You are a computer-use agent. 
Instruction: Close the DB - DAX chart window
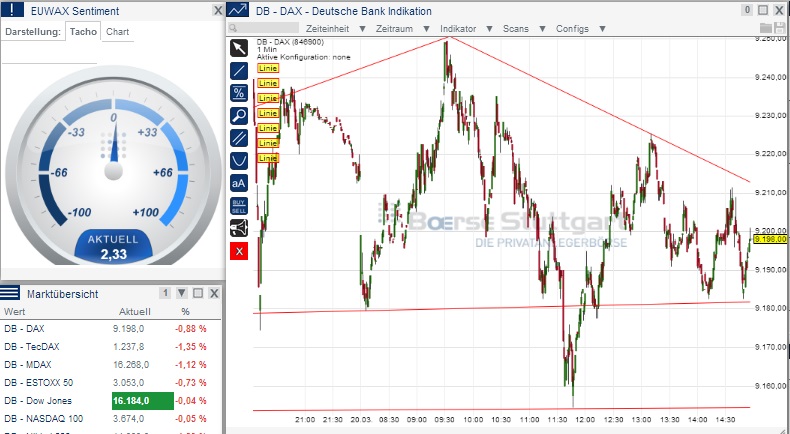point(779,10)
